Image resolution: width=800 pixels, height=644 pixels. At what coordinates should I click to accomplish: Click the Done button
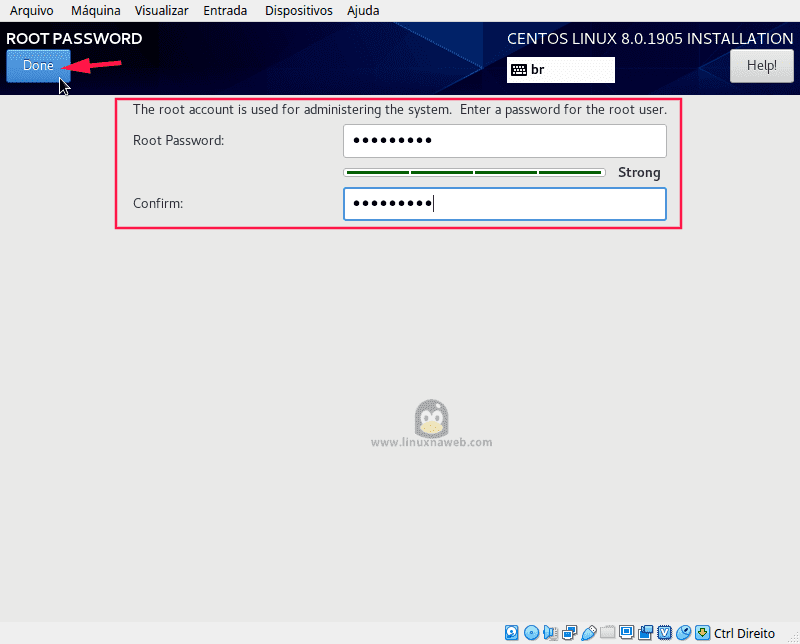38,66
